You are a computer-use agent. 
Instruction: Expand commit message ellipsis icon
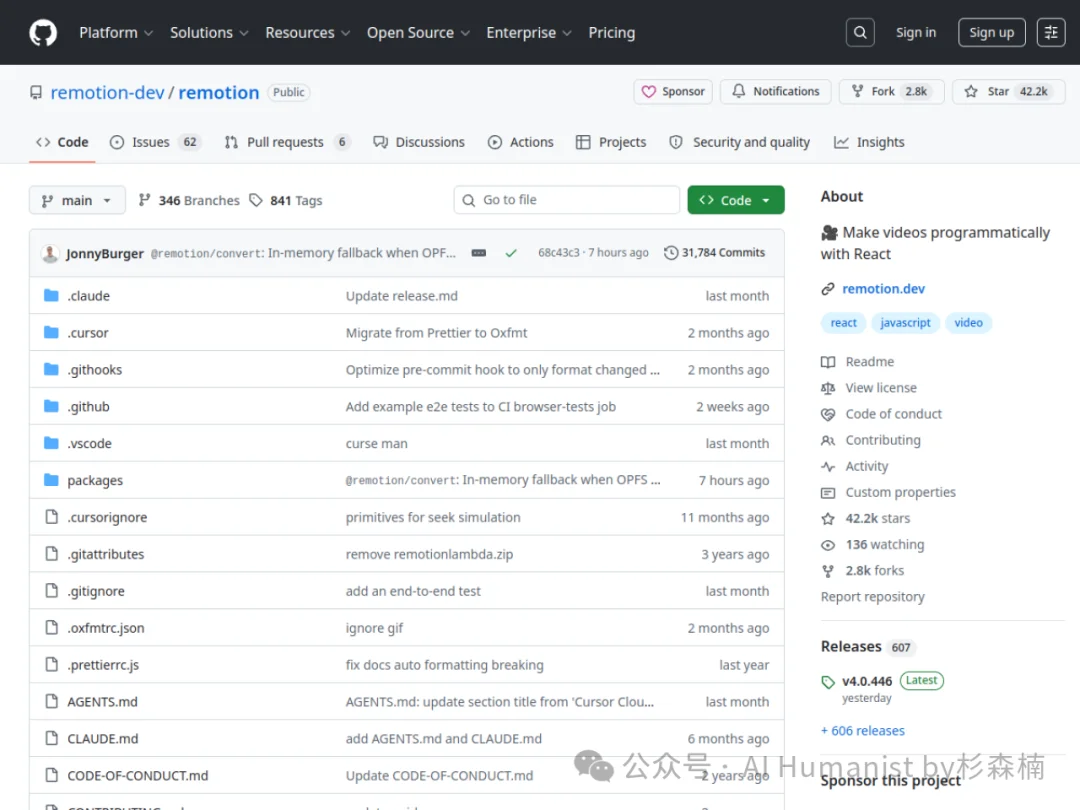pyautogui.click(x=479, y=253)
